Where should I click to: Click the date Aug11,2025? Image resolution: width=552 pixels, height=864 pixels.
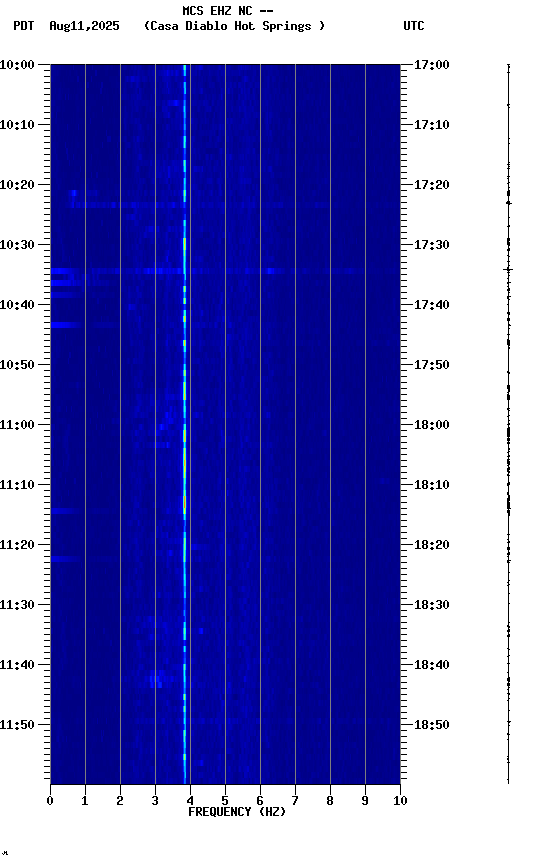(84, 26)
